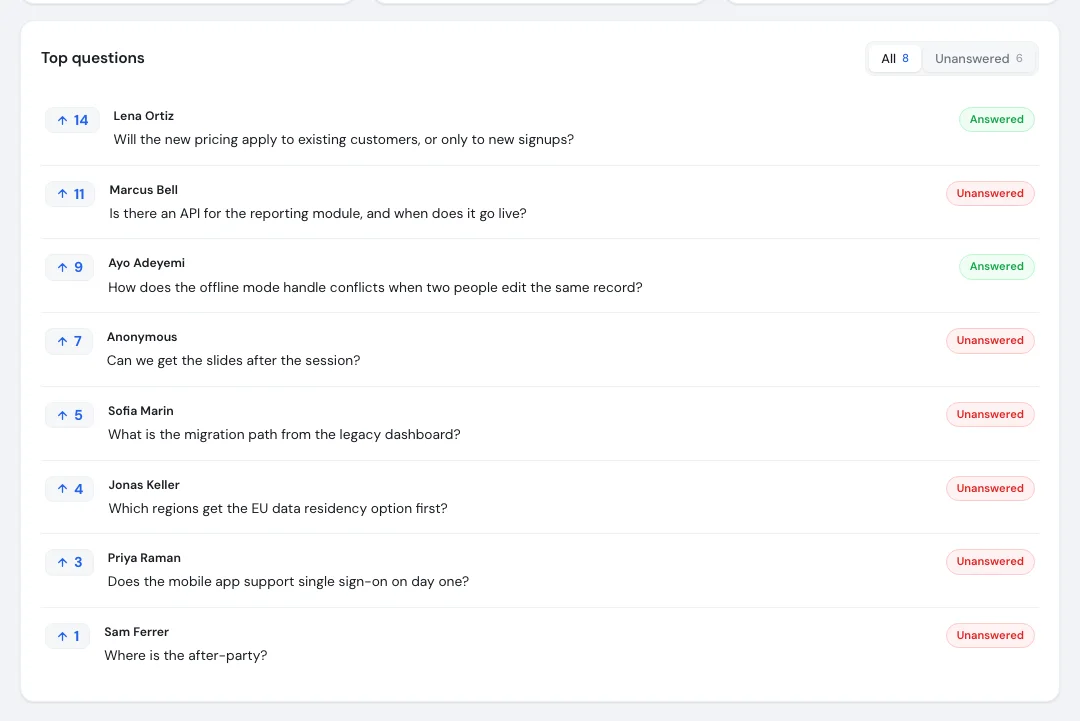Select the author name Sofia Marin
This screenshot has width=1080, height=721.
141,410
